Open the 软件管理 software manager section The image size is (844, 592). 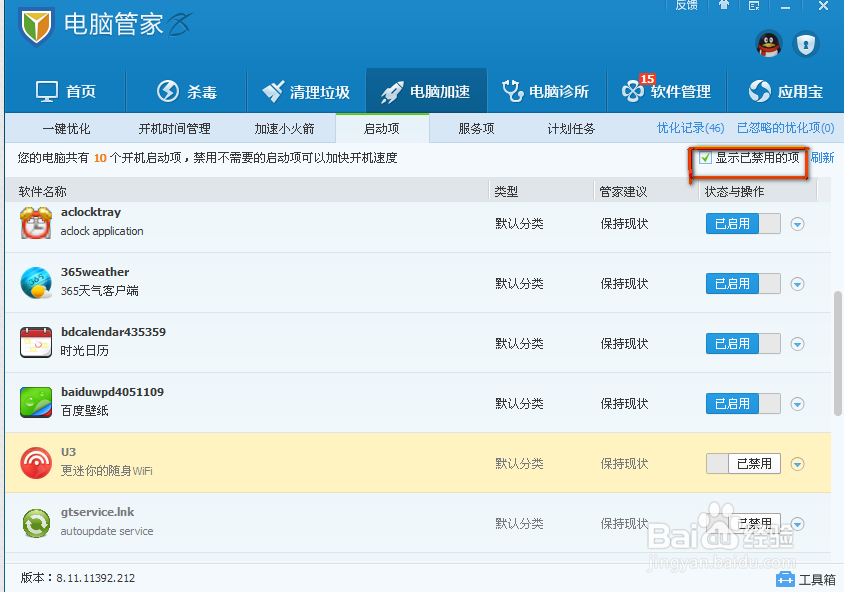(666, 91)
